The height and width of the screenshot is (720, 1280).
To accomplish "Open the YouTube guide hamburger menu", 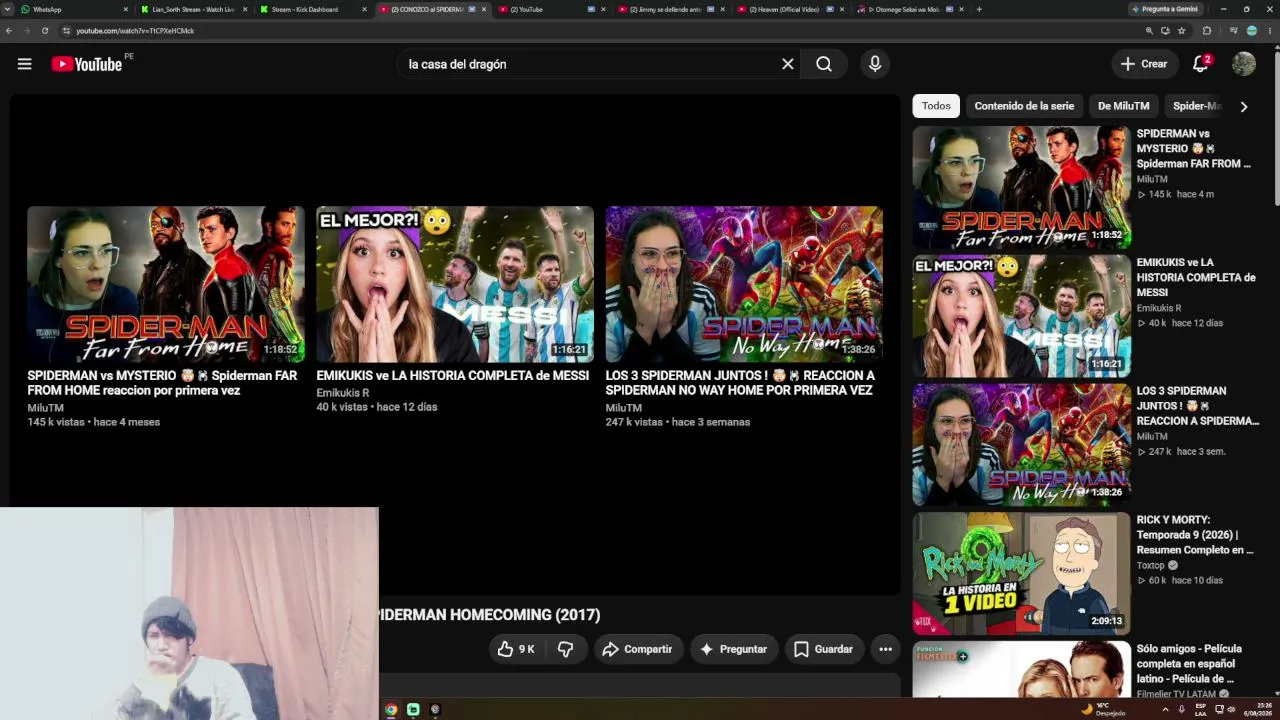I will click(x=25, y=64).
